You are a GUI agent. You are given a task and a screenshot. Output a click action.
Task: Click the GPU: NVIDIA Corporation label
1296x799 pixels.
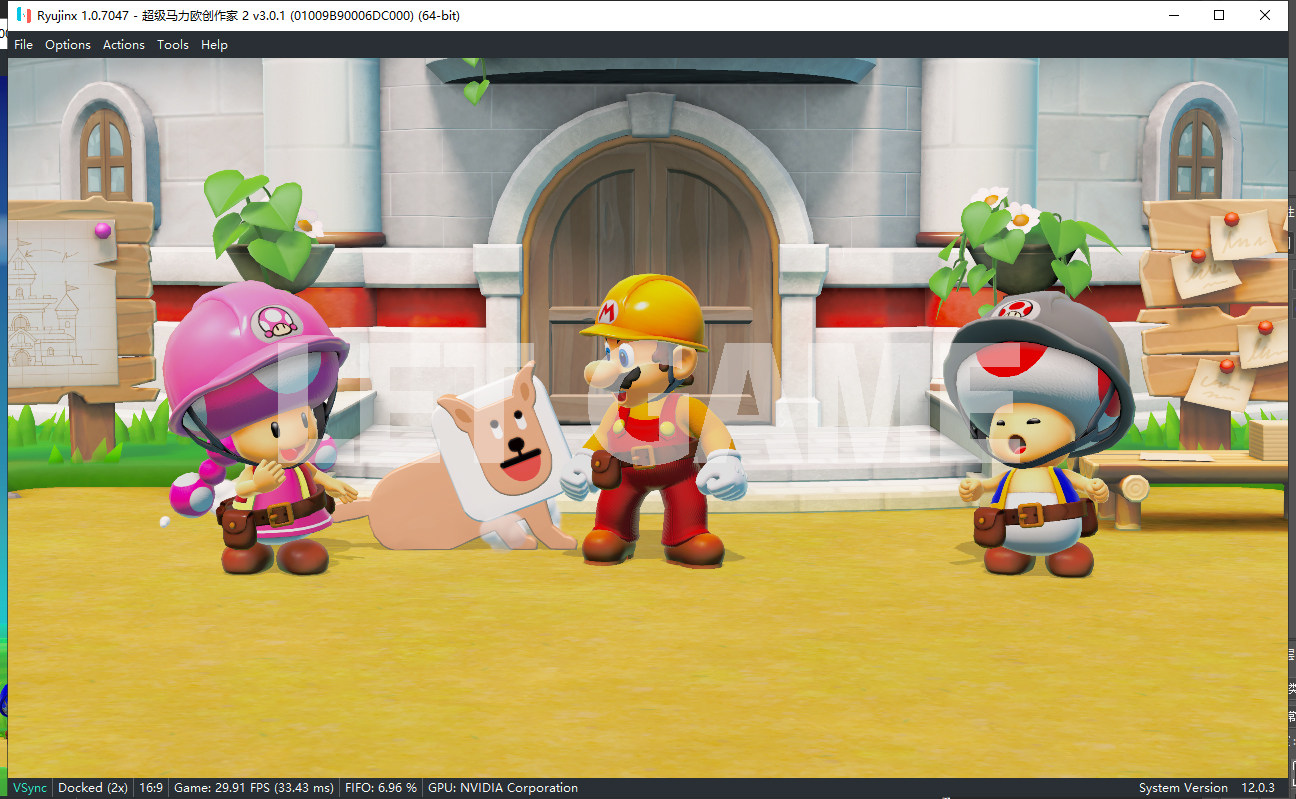(502, 788)
